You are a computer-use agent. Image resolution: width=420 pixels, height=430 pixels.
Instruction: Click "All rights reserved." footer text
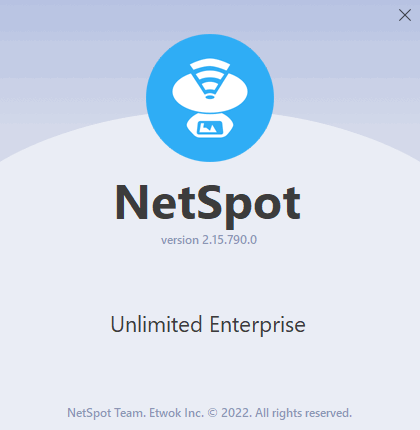click(x=304, y=413)
